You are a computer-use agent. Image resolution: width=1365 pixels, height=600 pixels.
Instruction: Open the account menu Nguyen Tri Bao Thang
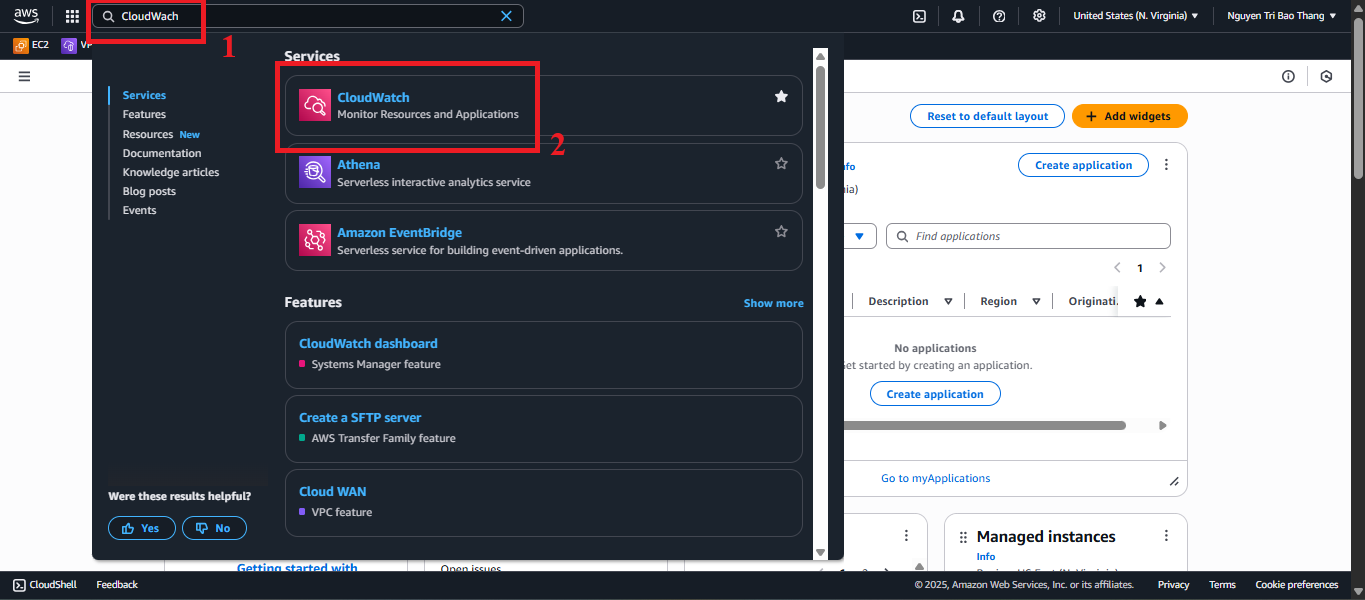1281,16
